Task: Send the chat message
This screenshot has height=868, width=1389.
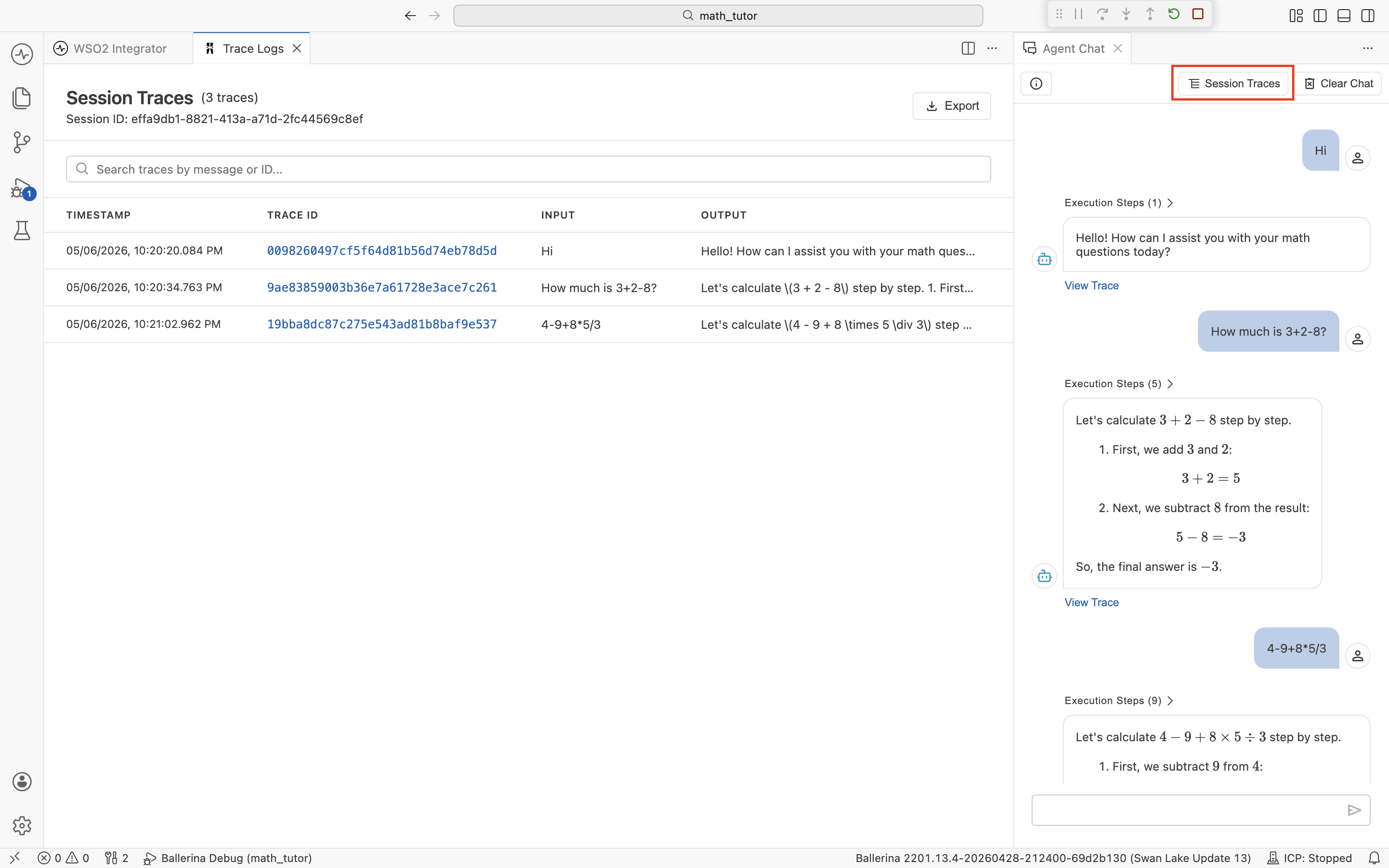Action: (x=1355, y=810)
